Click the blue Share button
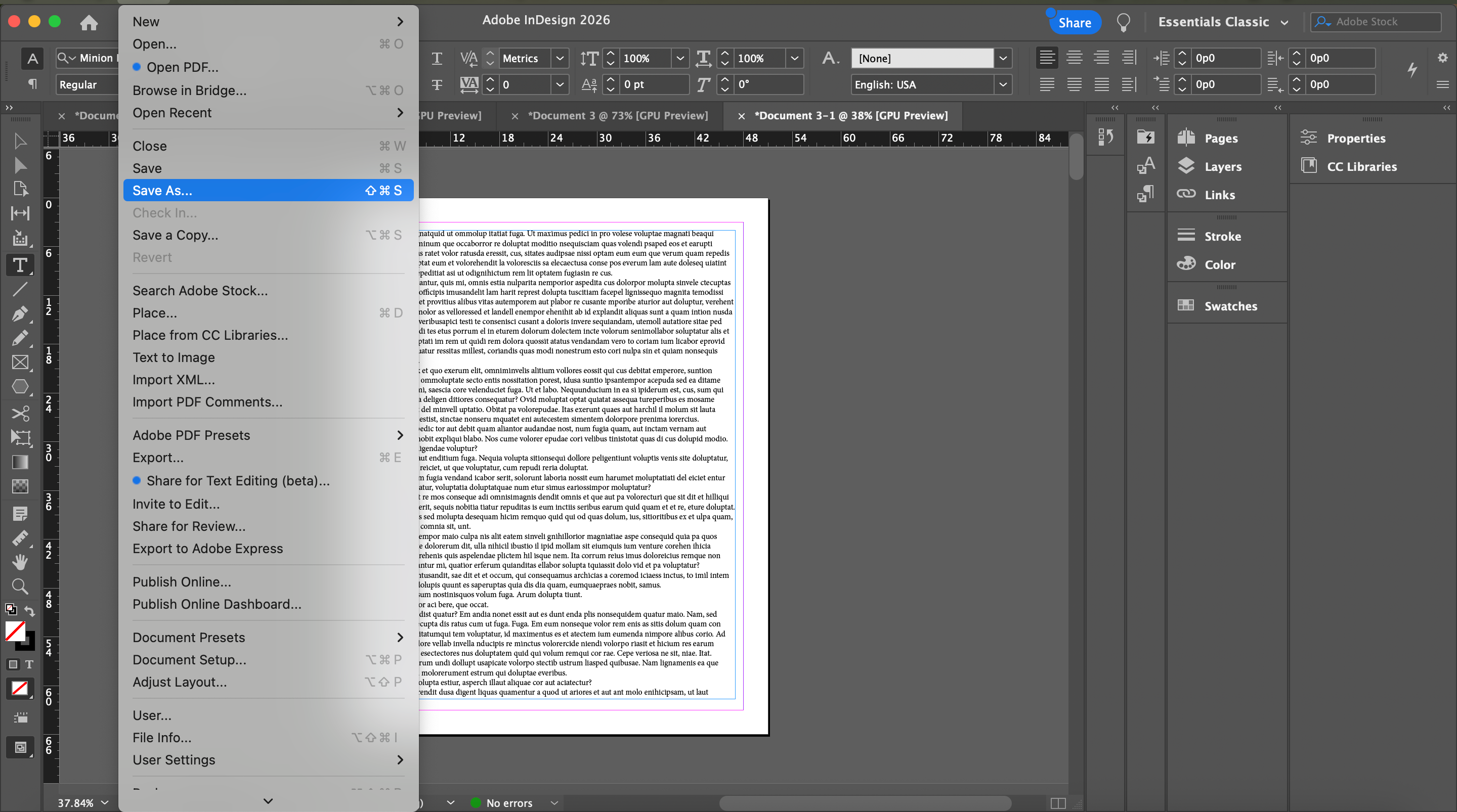This screenshot has height=812, width=1457. 1074,23
